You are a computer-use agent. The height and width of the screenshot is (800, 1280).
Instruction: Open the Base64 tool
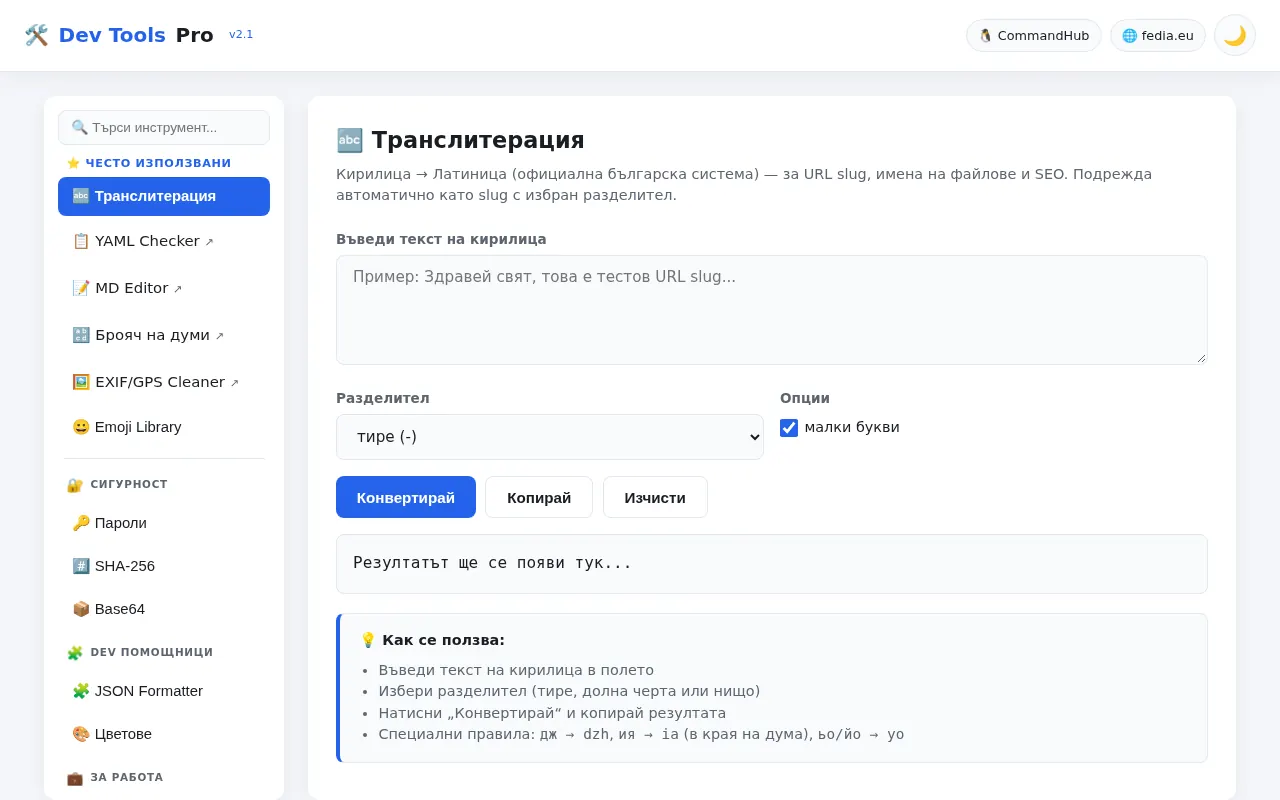point(164,609)
